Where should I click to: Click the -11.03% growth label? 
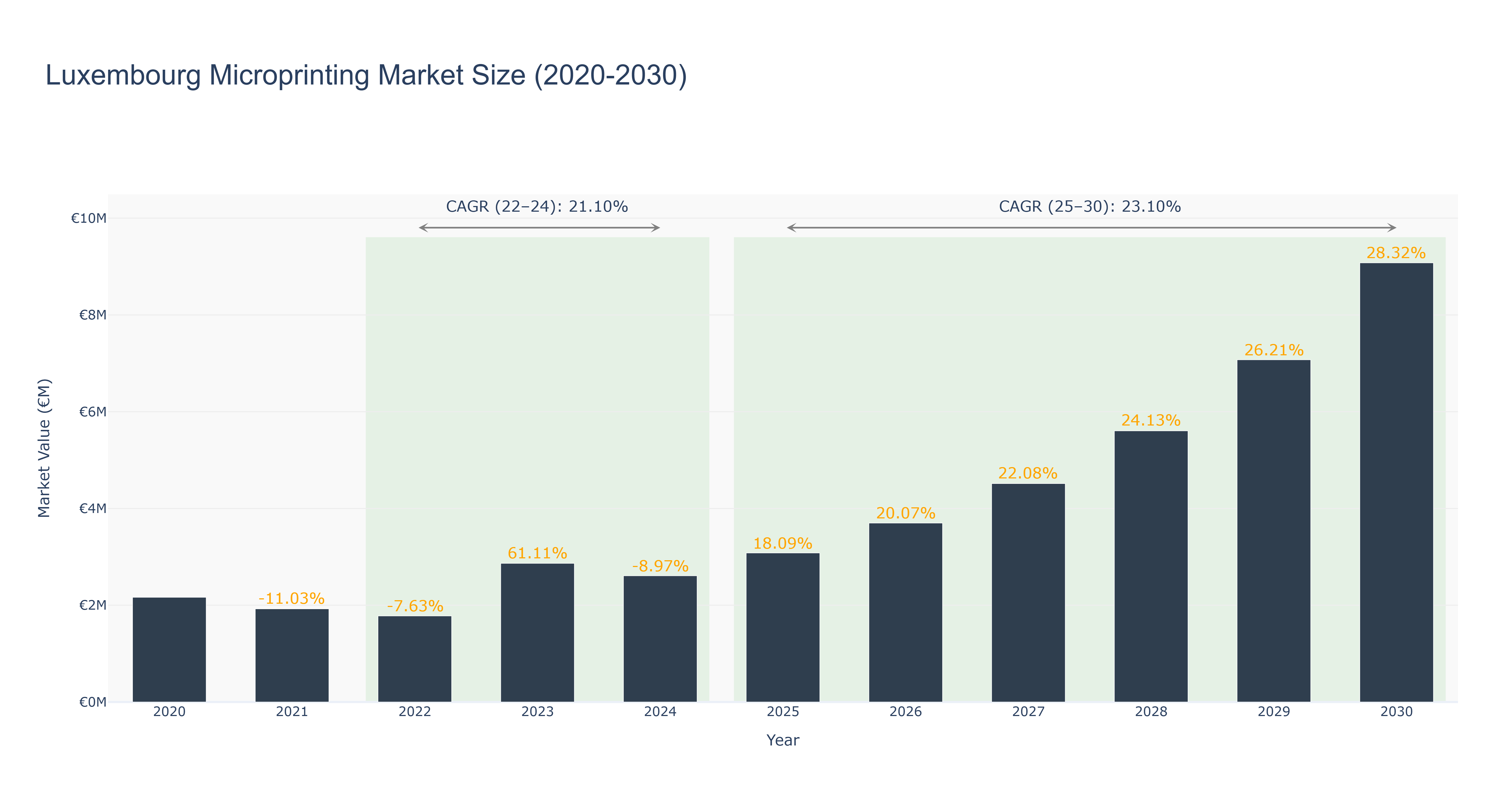pos(292,599)
